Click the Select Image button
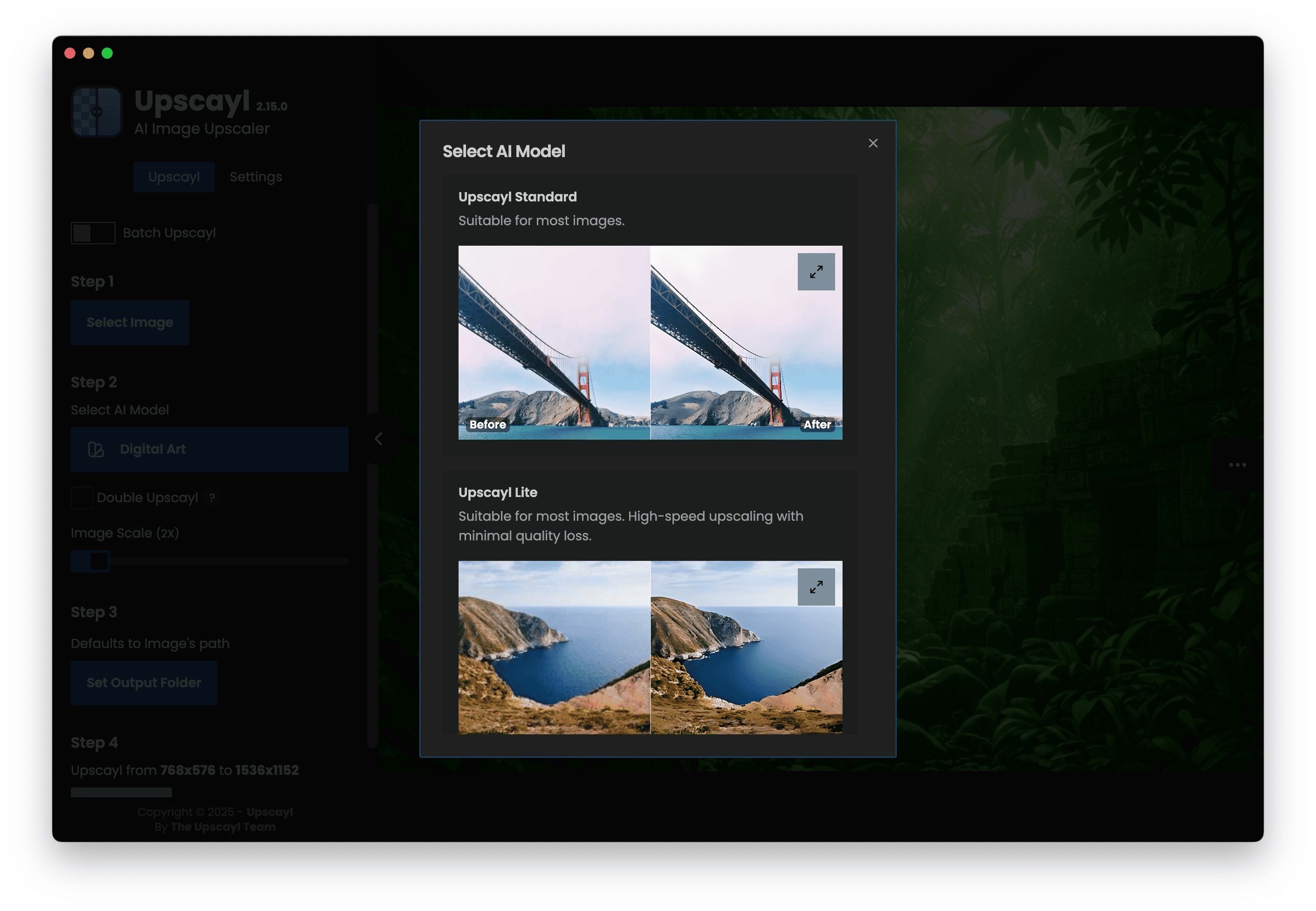 pyautogui.click(x=130, y=323)
